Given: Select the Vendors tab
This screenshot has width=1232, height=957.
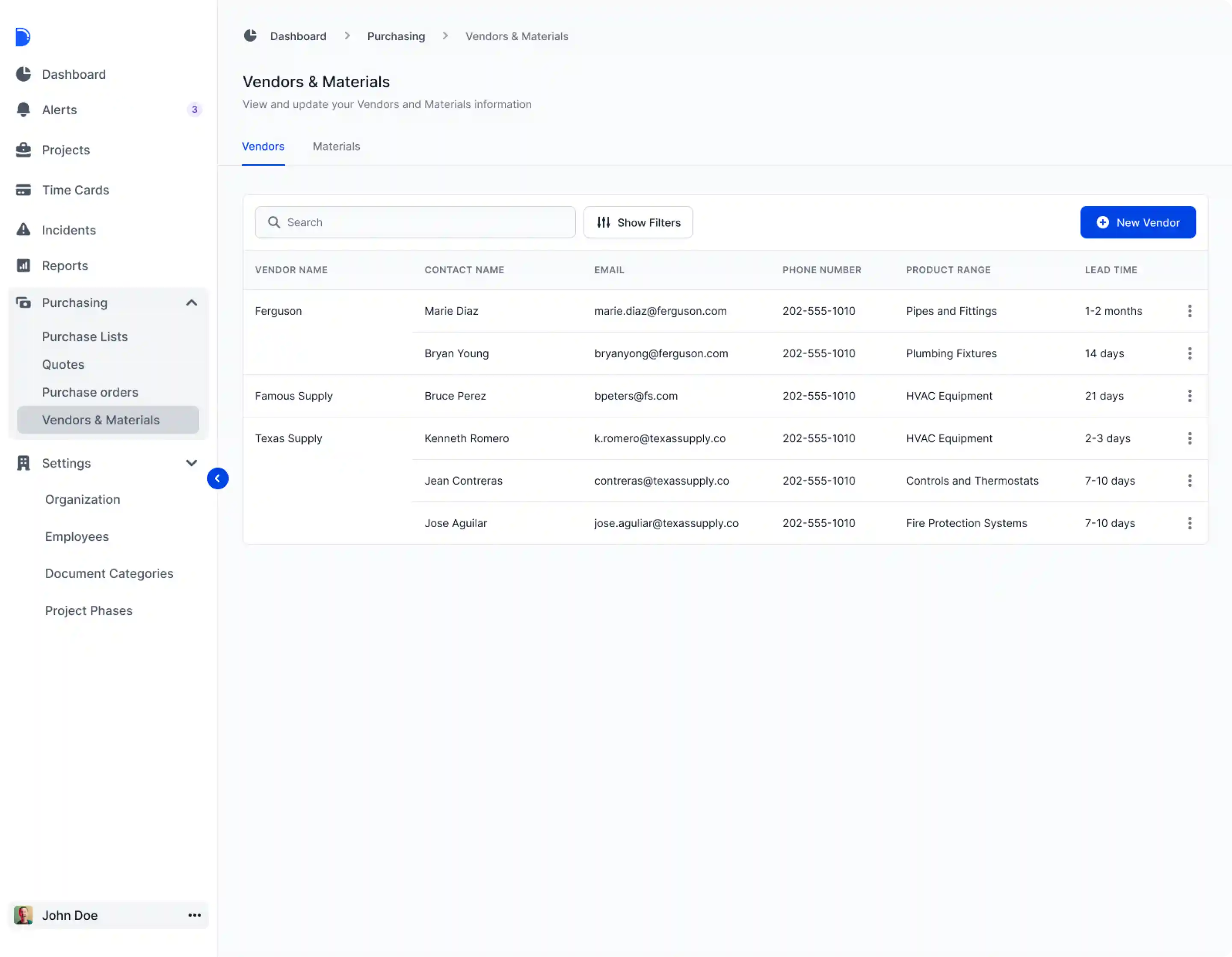Looking at the screenshot, I should point(263,146).
